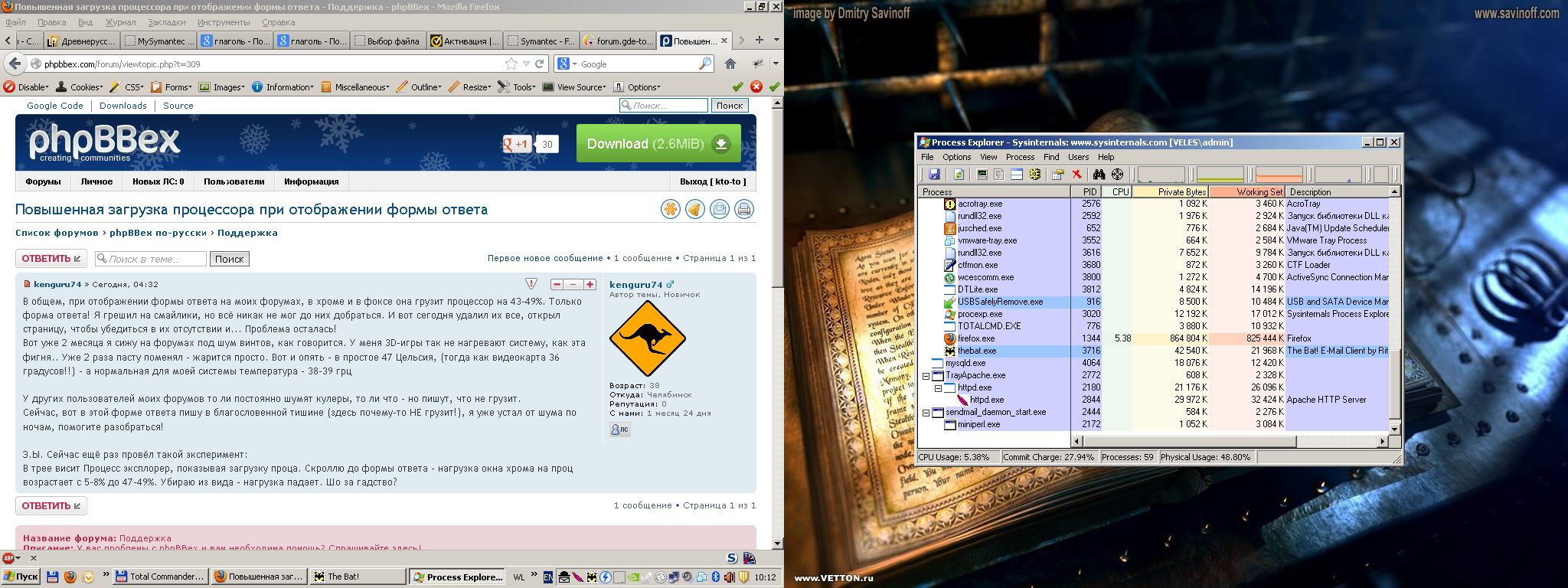
Task: Click the ОТВЕТИТЬ button above the post
Action: tap(51, 259)
